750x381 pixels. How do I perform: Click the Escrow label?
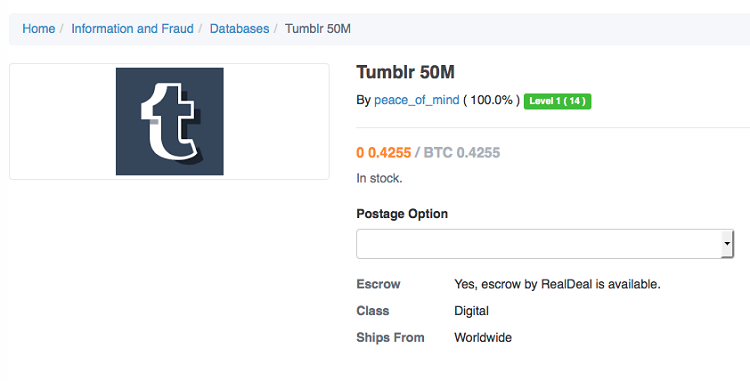[378, 284]
